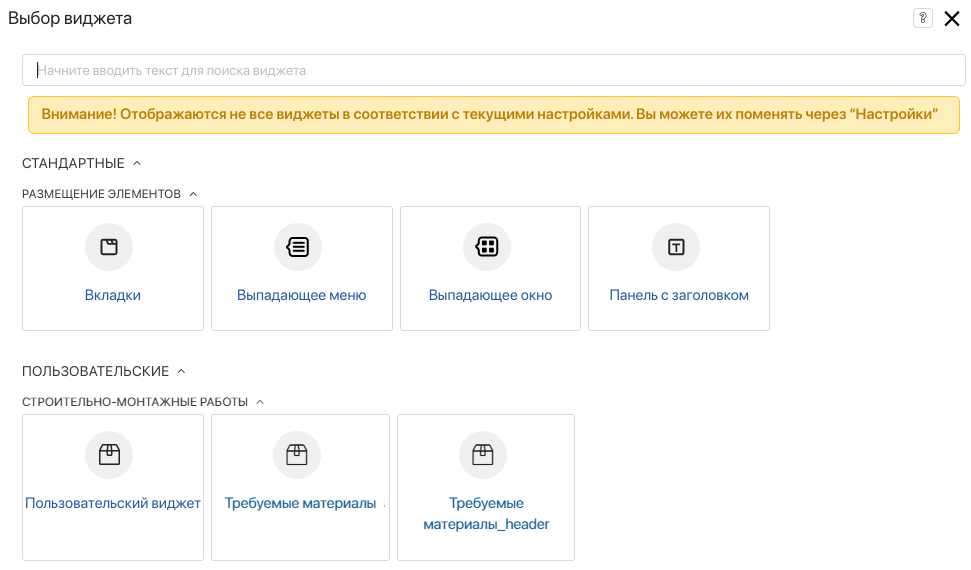
Task: Collapse the СТАНДАРТНЫЕ section chevron
Action: pyautogui.click(x=137, y=163)
